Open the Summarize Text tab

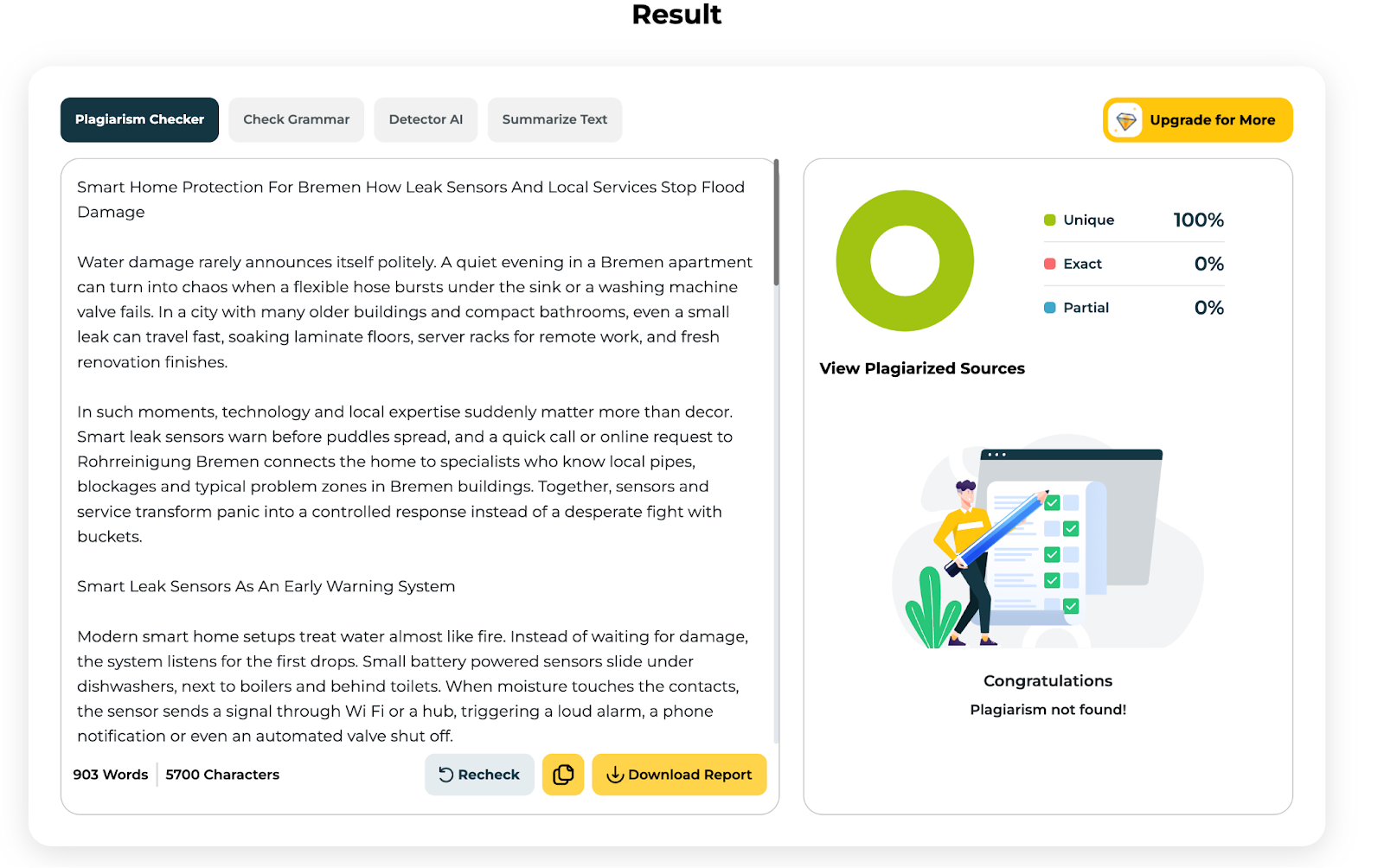554,119
